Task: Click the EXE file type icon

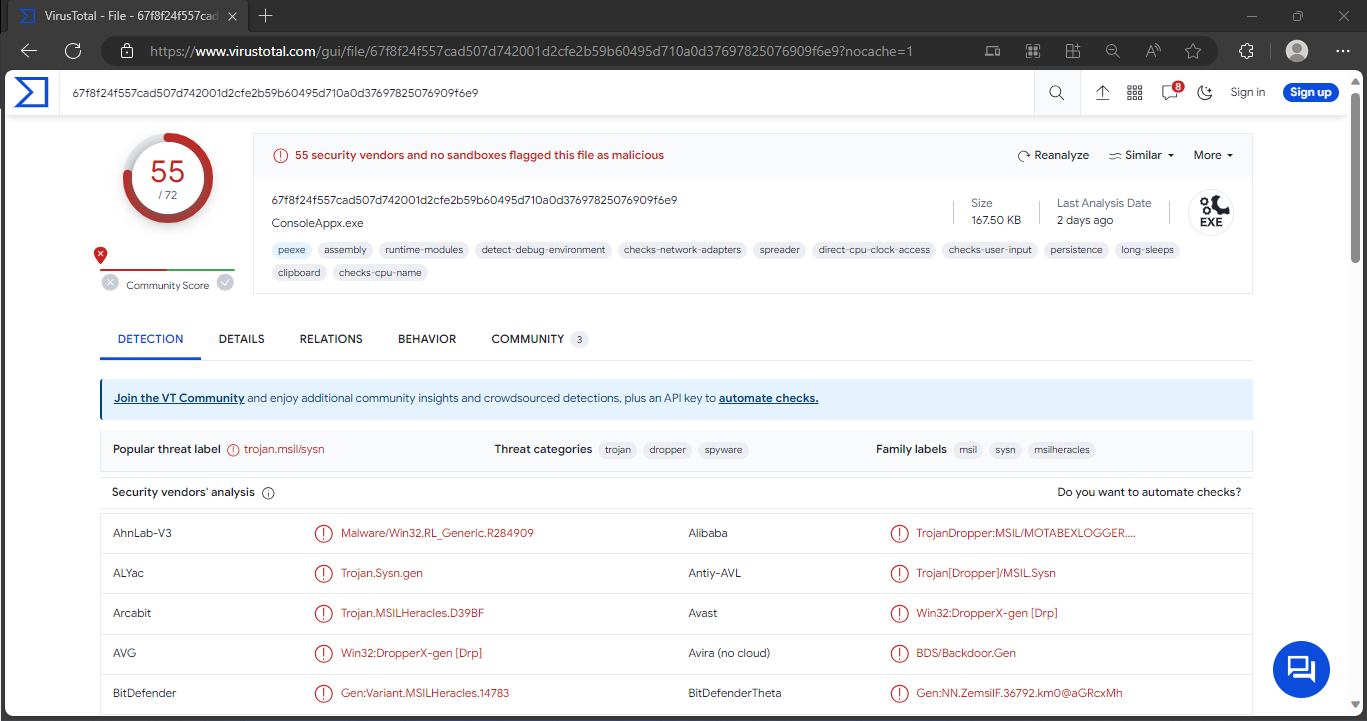Action: (1211, 211)
